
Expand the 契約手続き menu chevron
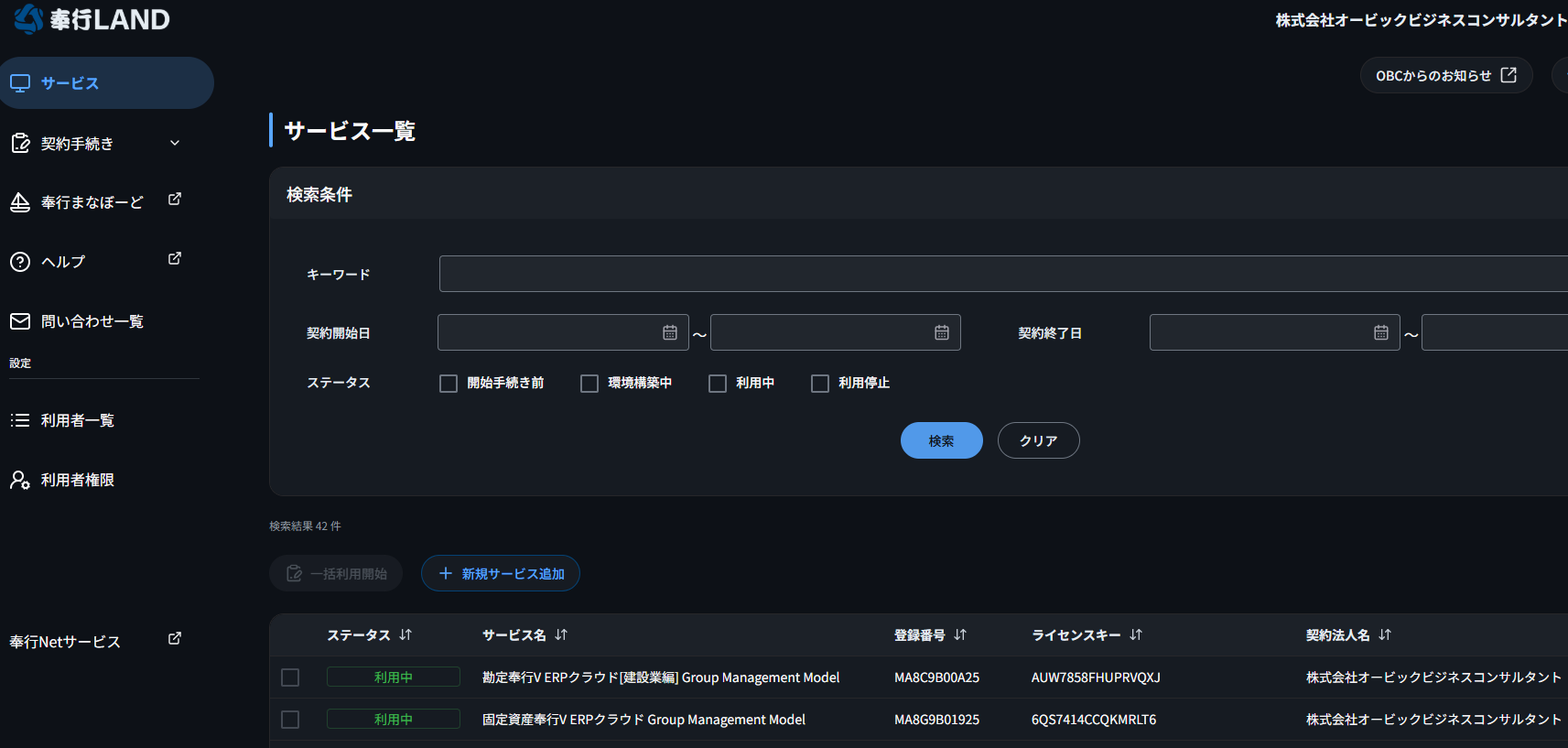point(175,143)
